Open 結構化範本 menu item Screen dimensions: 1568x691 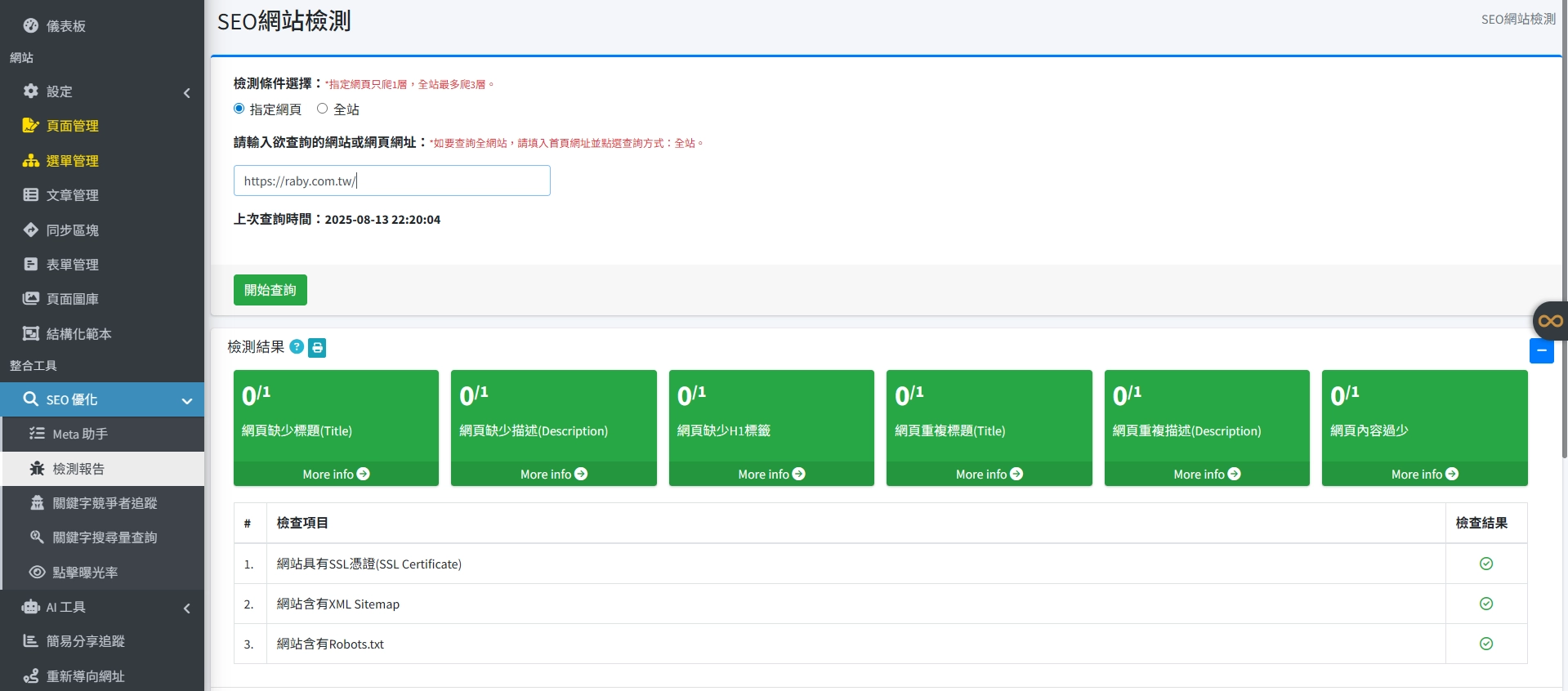click(102, 333)
